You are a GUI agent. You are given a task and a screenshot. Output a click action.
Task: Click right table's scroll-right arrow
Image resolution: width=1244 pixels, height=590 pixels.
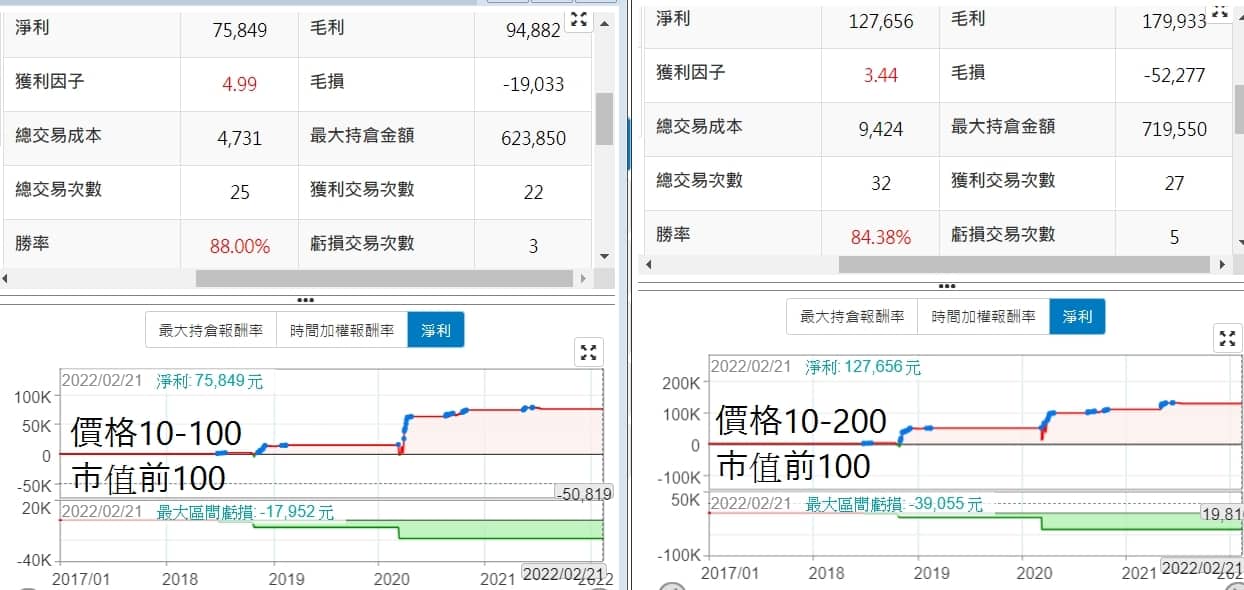pyautogui.click(x=1223, y=265)
